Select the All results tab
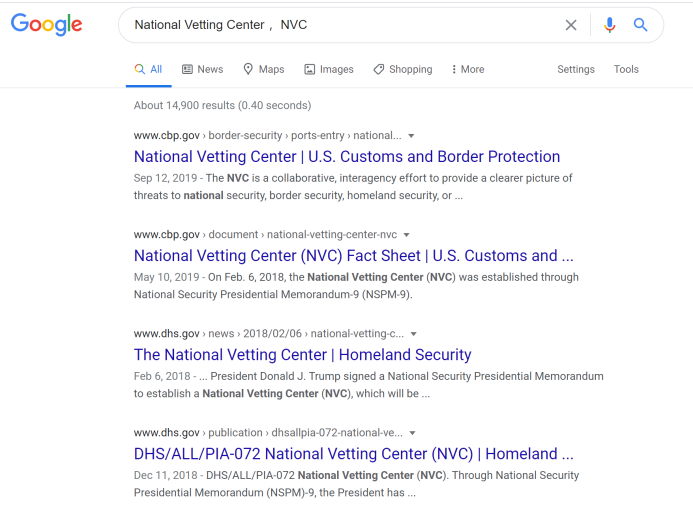 tap(148, 69)
